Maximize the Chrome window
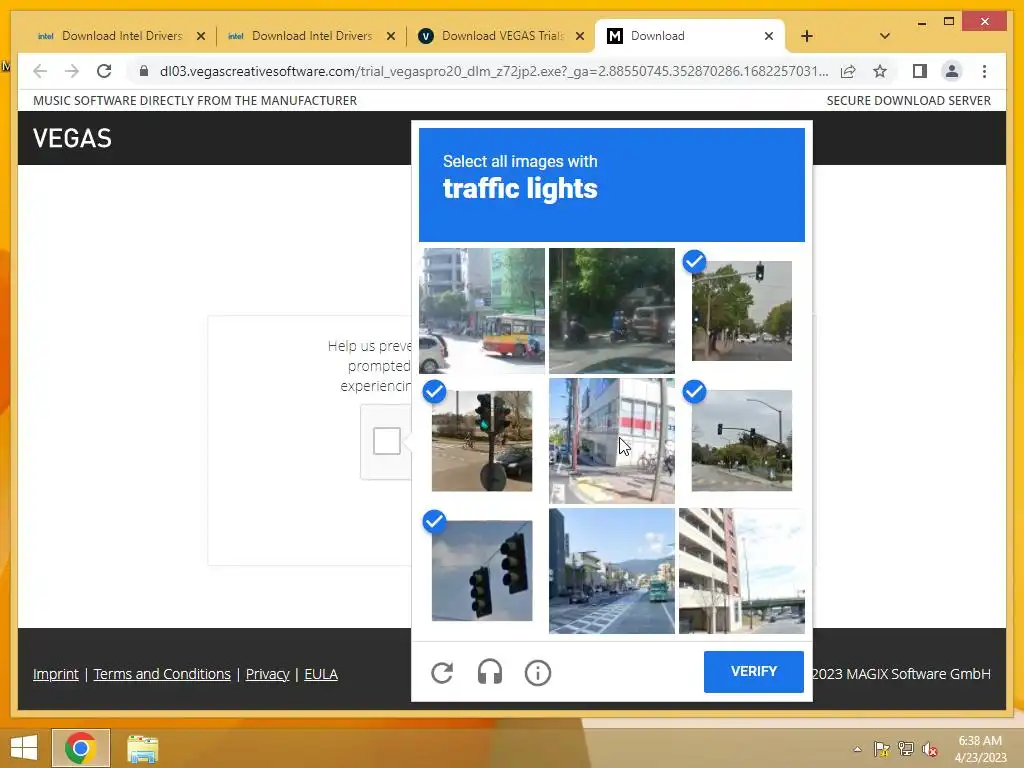Screen dimensions: 1024x768 pyautogui.click(x=949, y=22)
